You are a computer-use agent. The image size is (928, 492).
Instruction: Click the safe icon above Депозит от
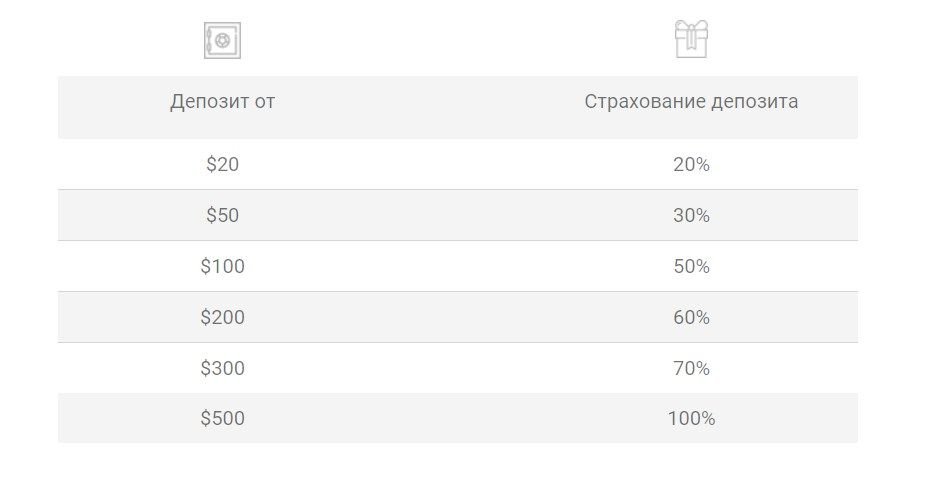pyautogui.click(x=223, y=40)
